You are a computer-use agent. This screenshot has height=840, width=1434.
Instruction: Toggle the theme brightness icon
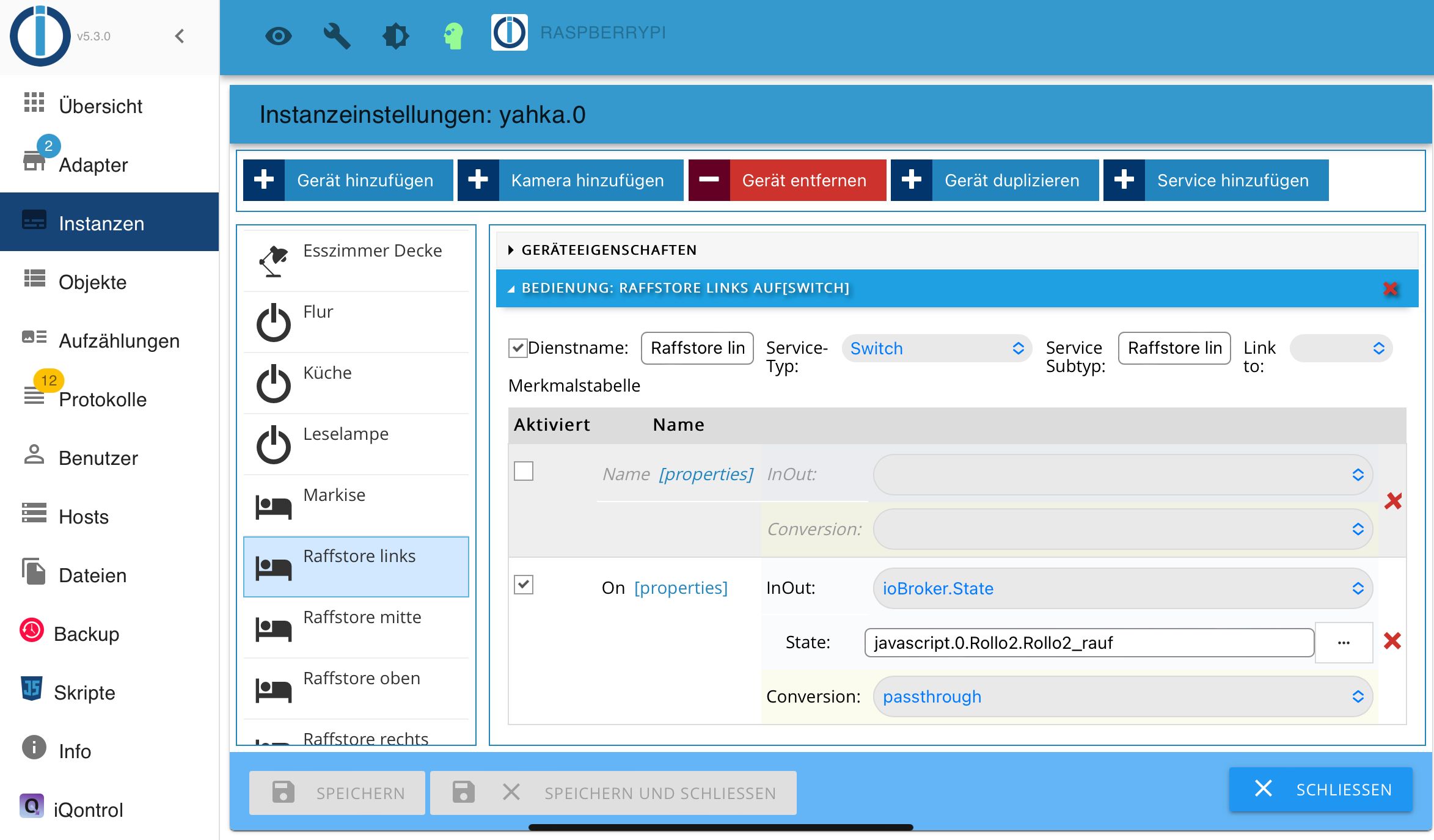coord(395,36)
